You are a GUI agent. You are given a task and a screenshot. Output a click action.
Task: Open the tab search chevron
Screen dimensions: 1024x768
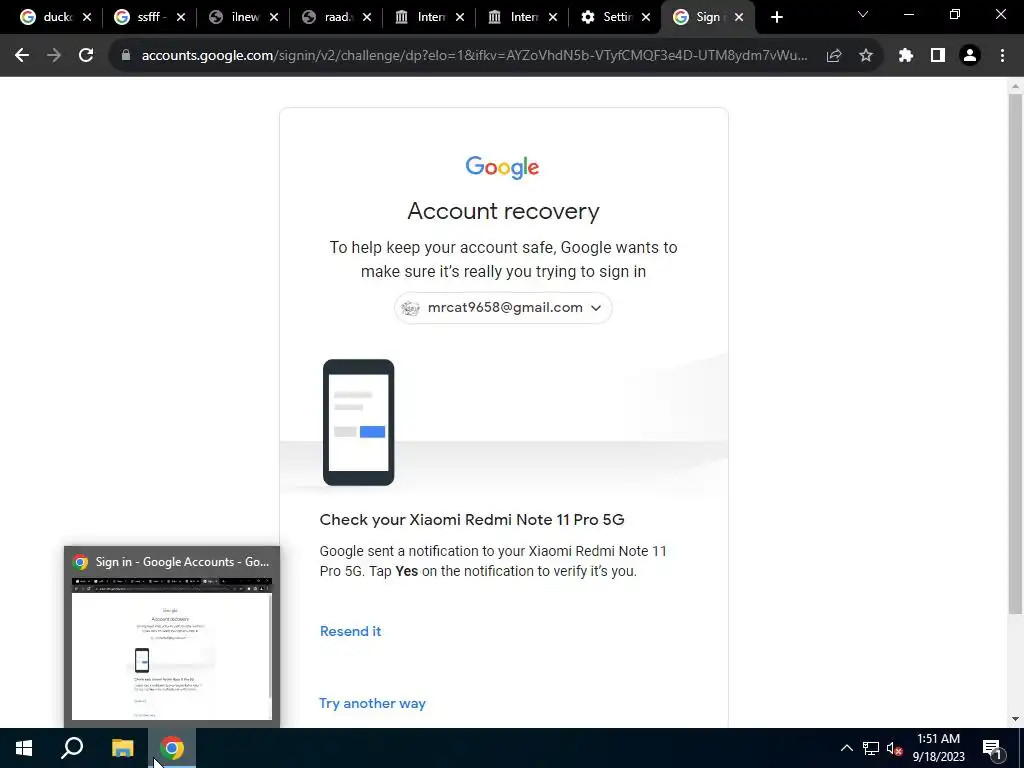(863, 14)
